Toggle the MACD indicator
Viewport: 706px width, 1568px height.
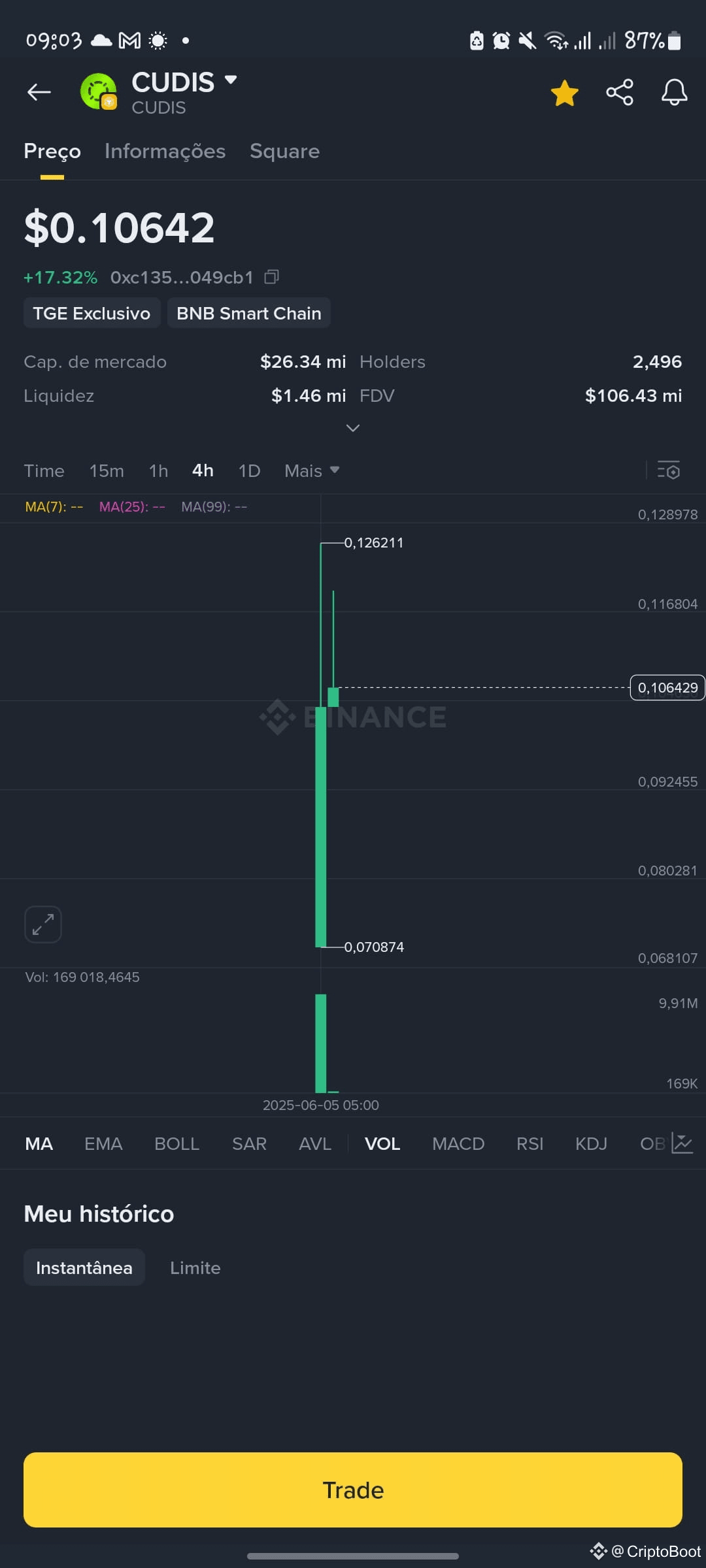tap(458, 1143)
